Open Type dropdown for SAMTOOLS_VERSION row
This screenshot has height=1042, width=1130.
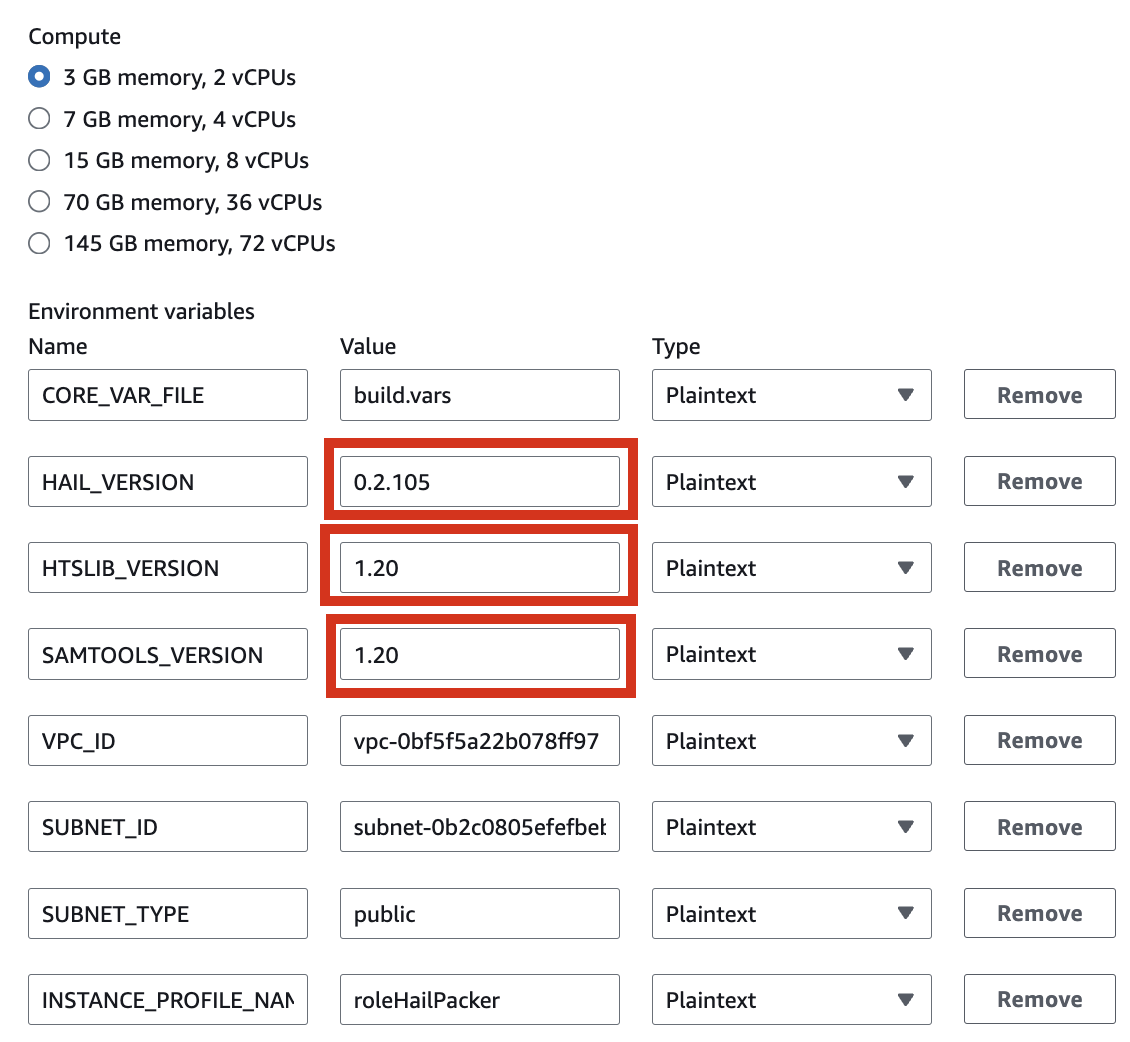coord(791,655)
